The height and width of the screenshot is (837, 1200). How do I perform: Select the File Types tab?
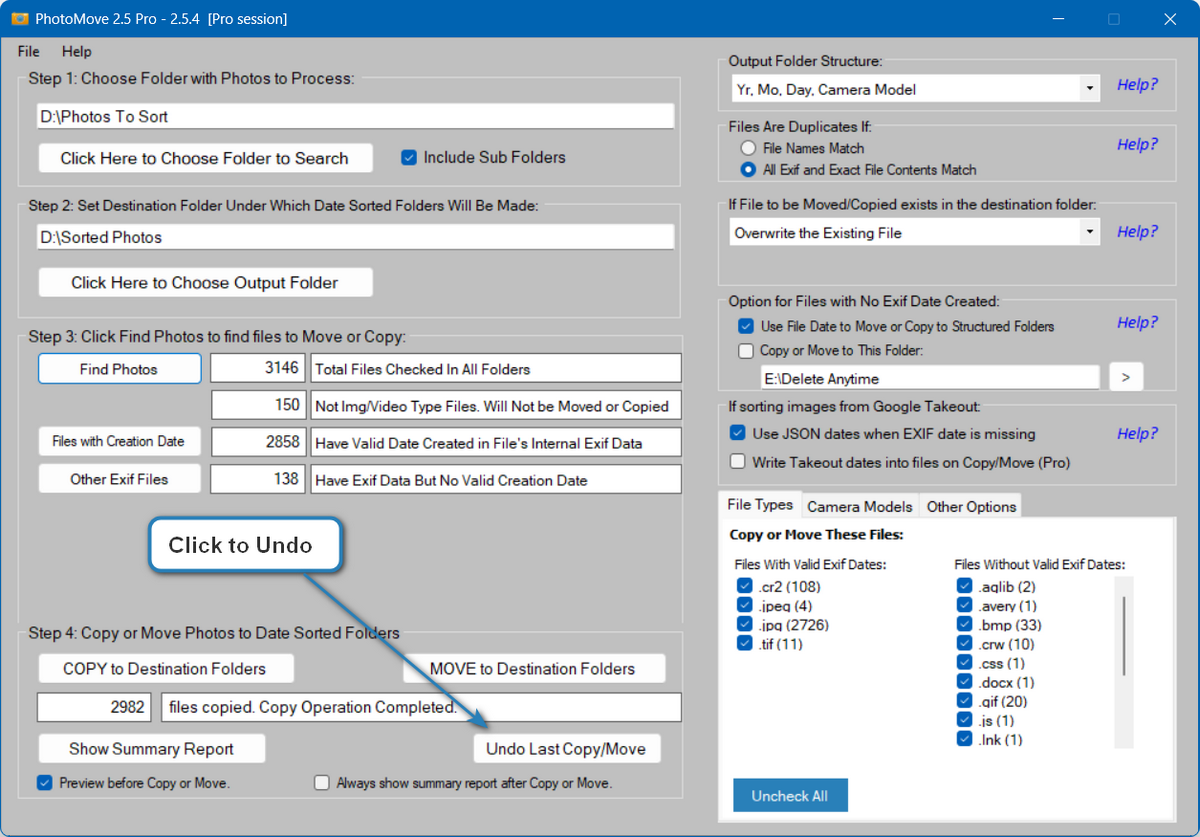click(760, 505)
